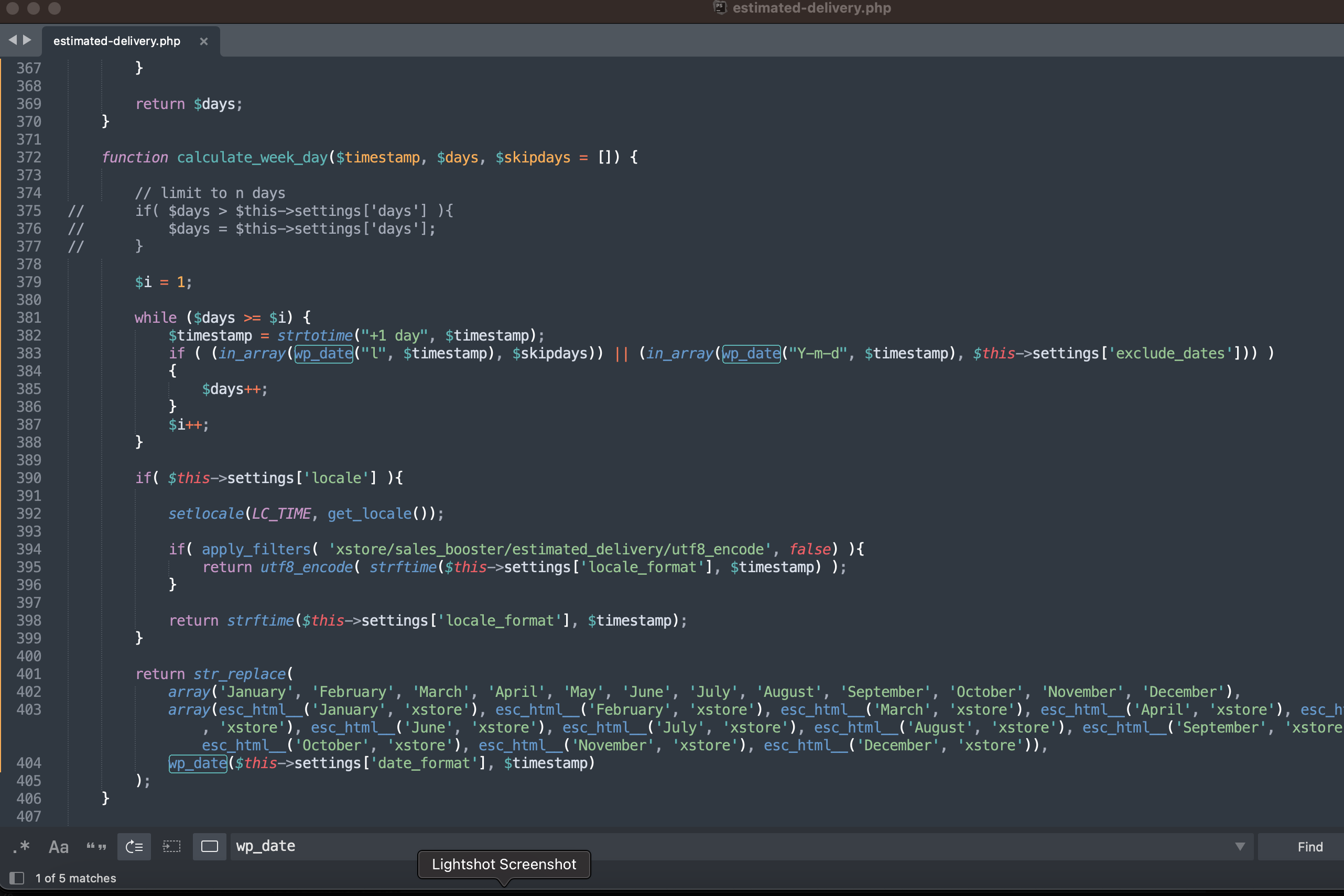Open the find history dropdown arrow

point(1240,846)
